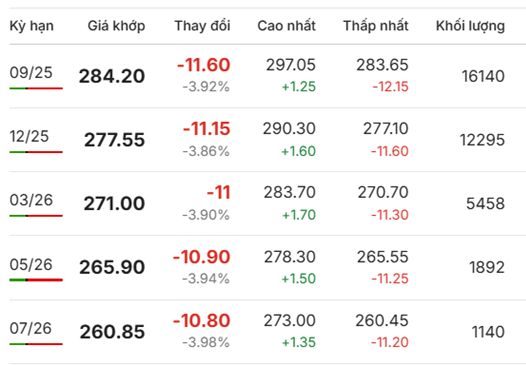Sort by the Kỳ hạn column header
526x366 pixels.
point(32,26)
